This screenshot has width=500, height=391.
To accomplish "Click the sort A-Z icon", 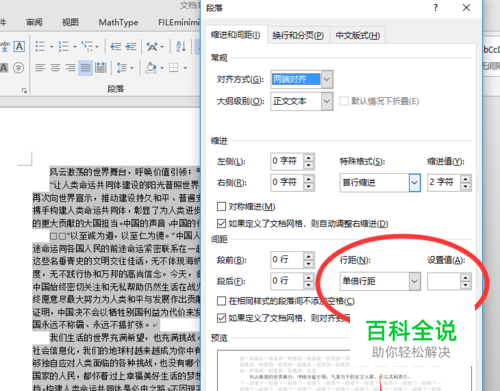I will [x=181, y=46].
